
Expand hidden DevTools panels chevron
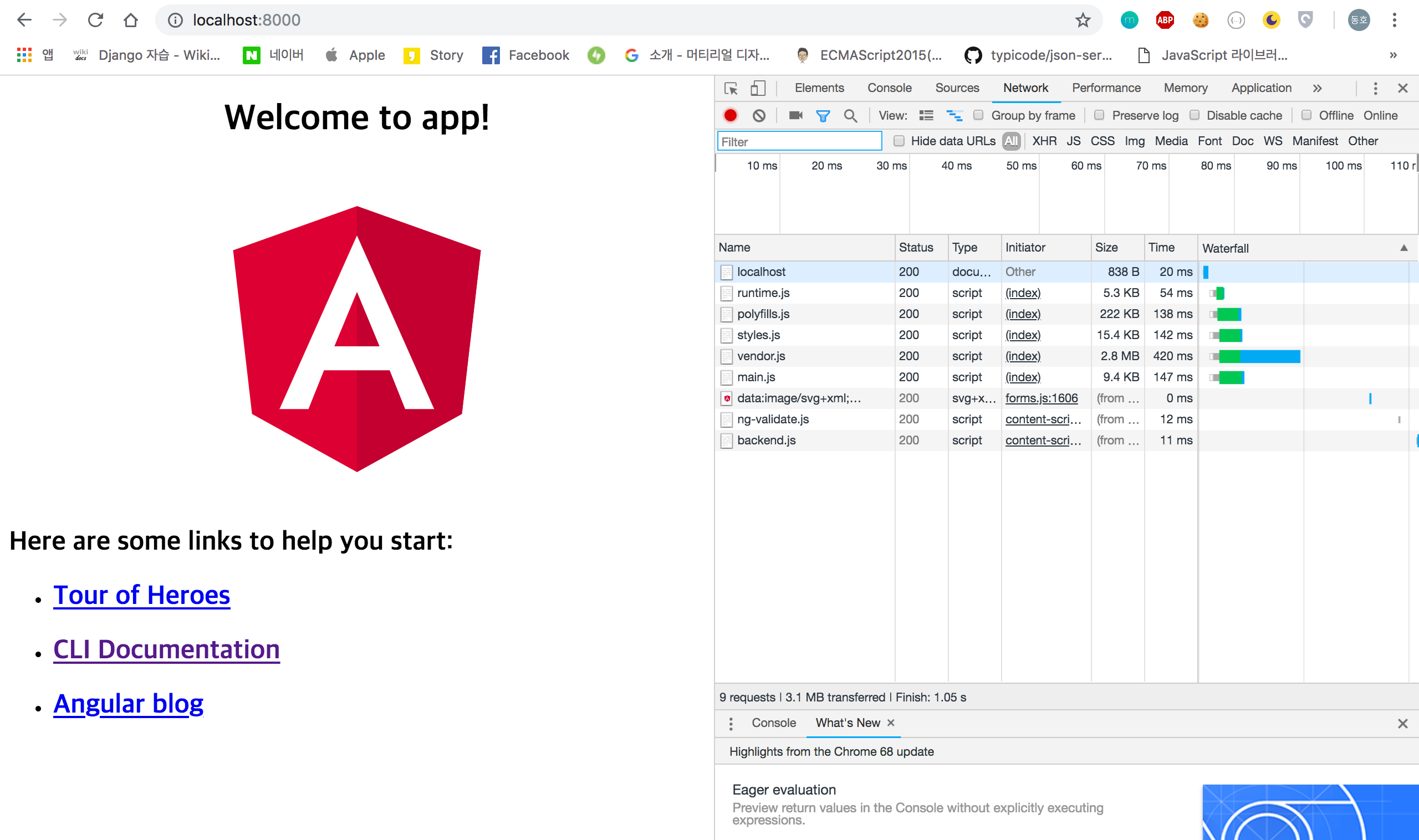pyautogui.click(x=1318, y=88)
